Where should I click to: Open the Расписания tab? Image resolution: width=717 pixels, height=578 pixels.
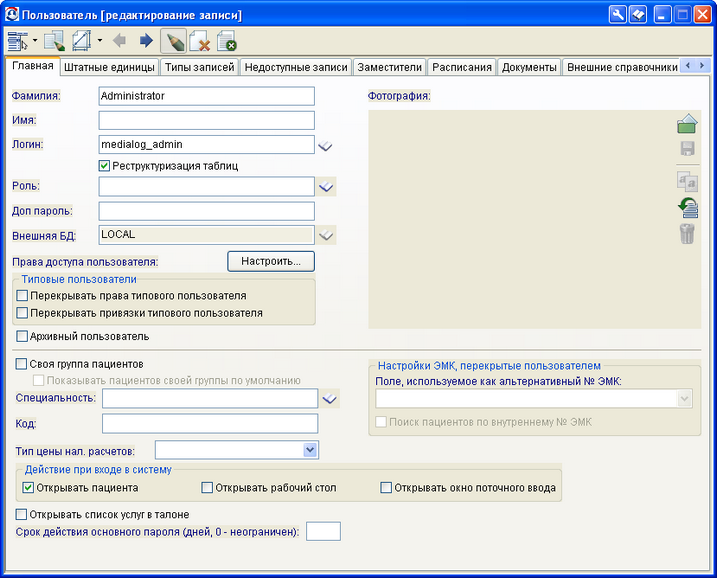462,67
